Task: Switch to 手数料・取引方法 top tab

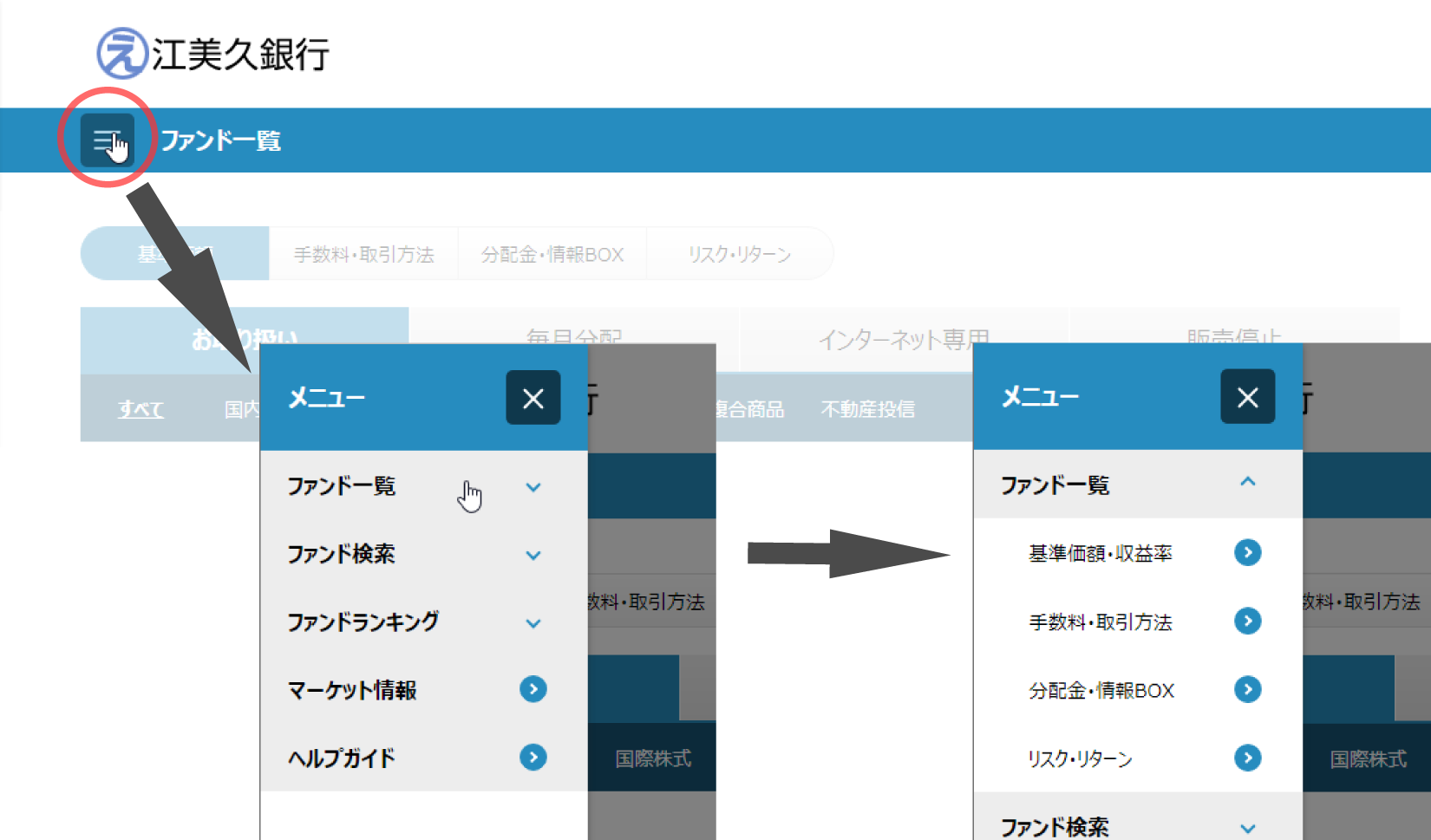Action: click(363, 254)
